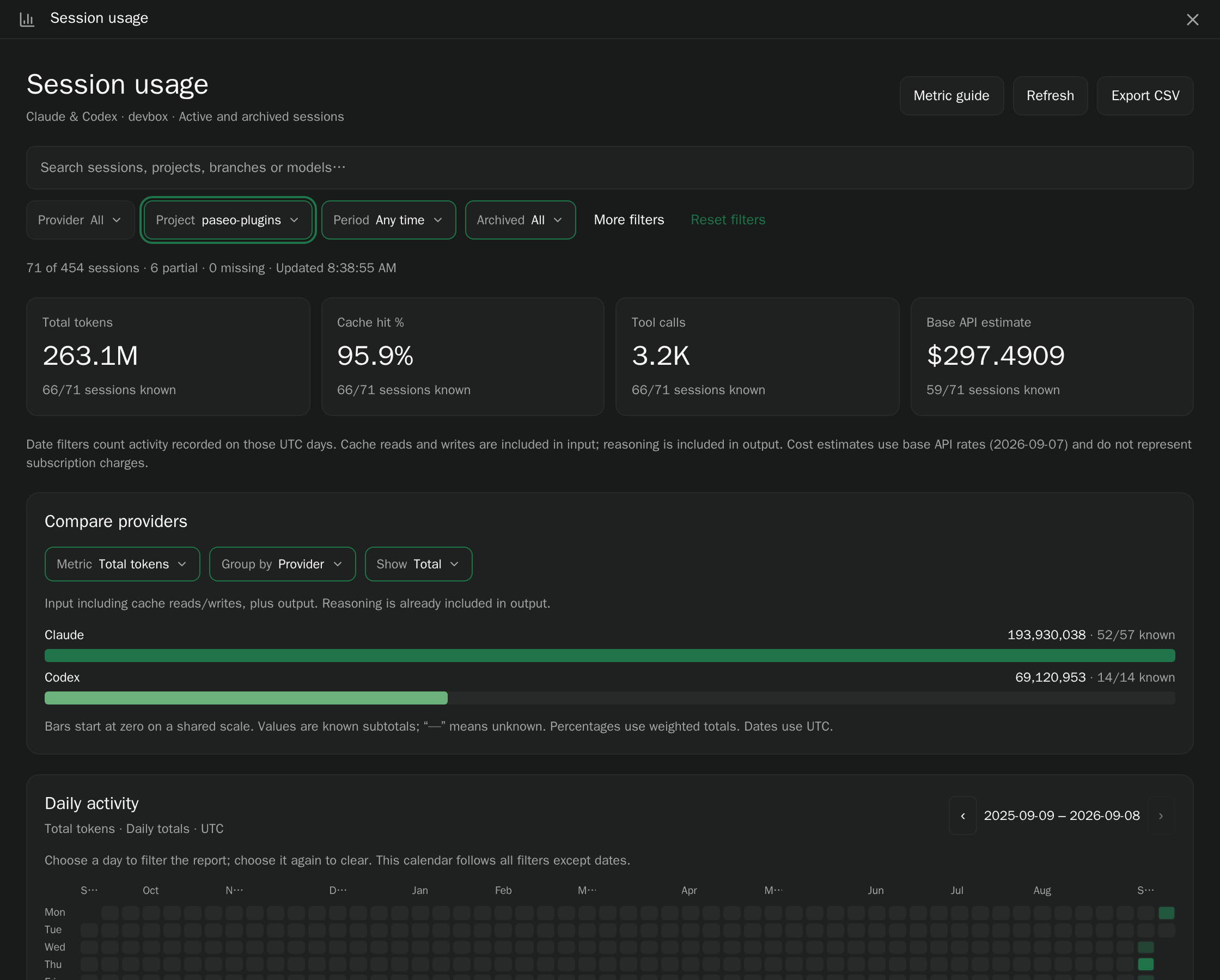Click the Apr month label in the calendar
Image resolution: width=1220 pixels, height=980 pixels.
689,891
